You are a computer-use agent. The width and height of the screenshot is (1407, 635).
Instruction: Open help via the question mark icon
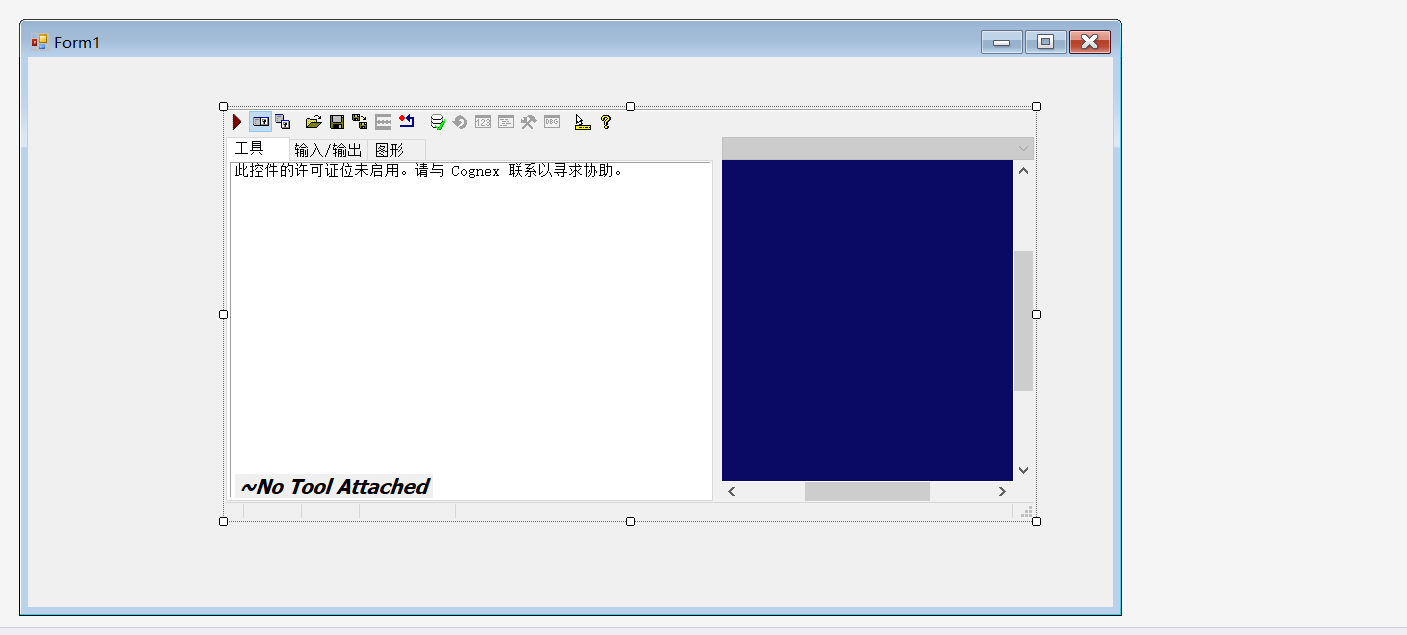607,122
